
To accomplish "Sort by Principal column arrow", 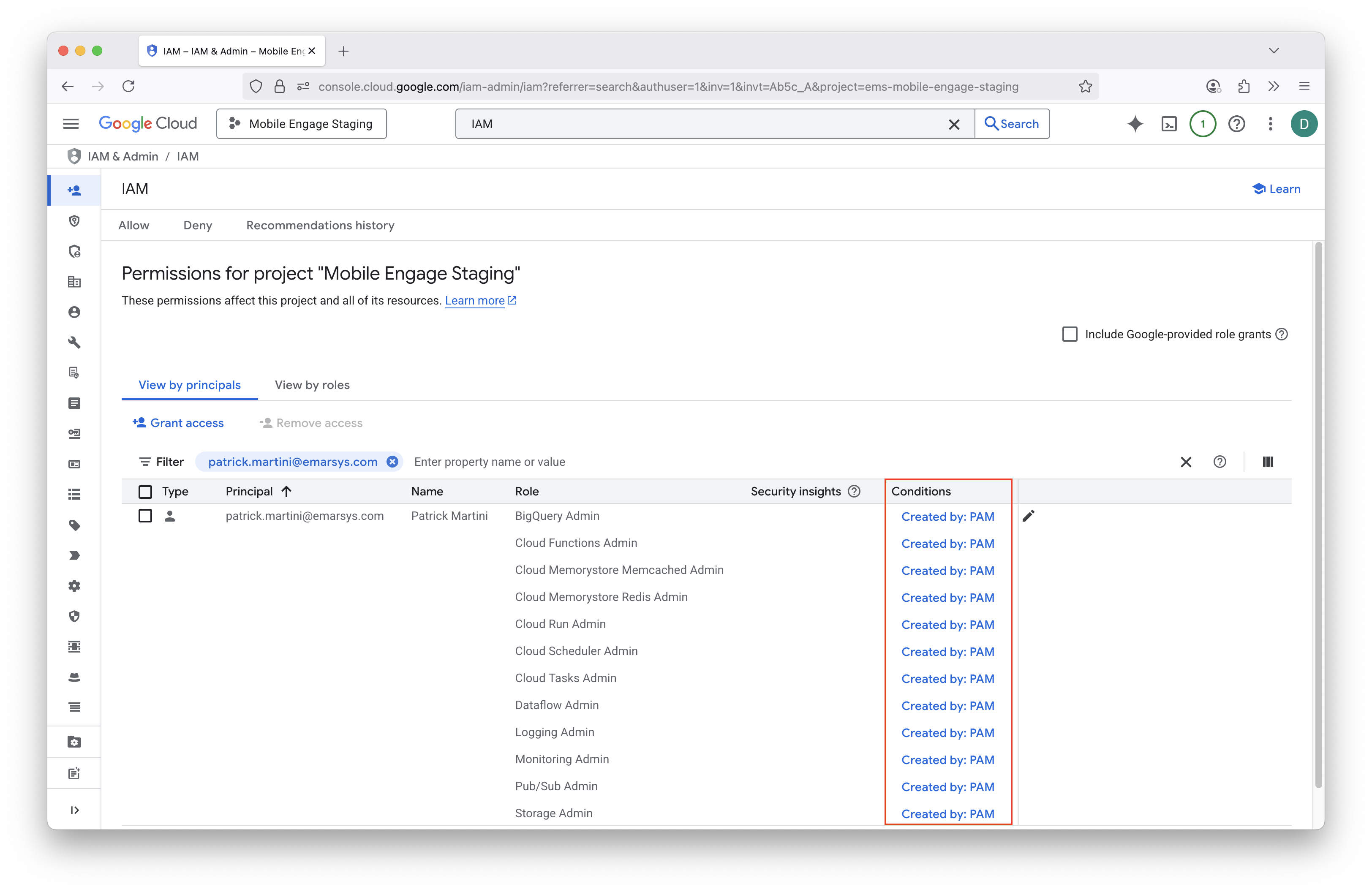I will (x=286, y=492).
